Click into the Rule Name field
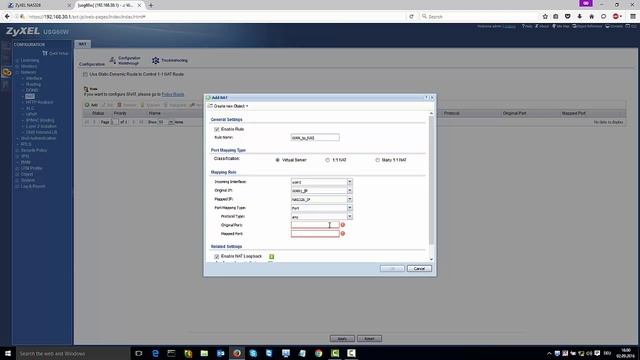This screenshot has width=640, height=360. 315,138
